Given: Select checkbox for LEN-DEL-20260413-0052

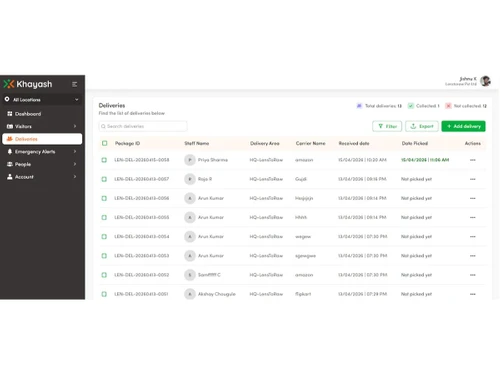Looking at the screenshot, I should tap(104, 275).
